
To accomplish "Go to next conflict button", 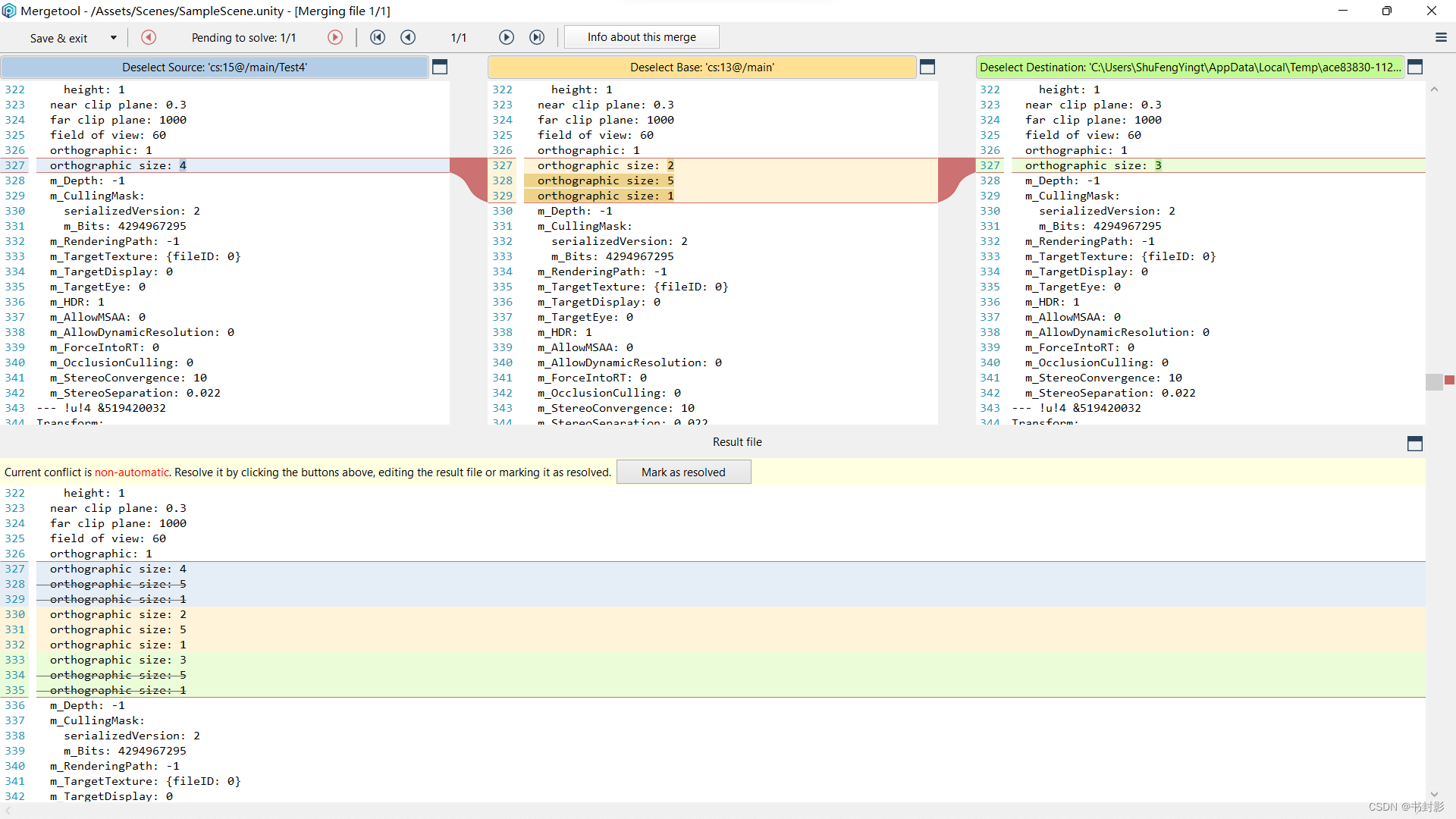I will [507, 37].
